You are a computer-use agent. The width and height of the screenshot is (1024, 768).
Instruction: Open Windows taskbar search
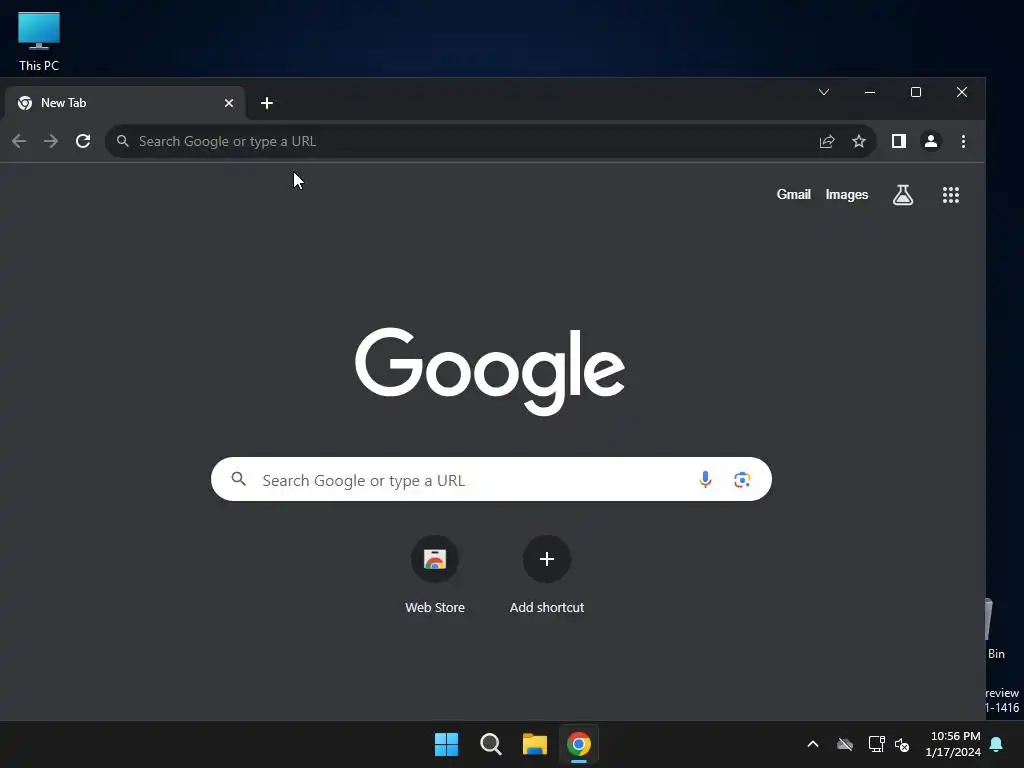click(490, 744)
